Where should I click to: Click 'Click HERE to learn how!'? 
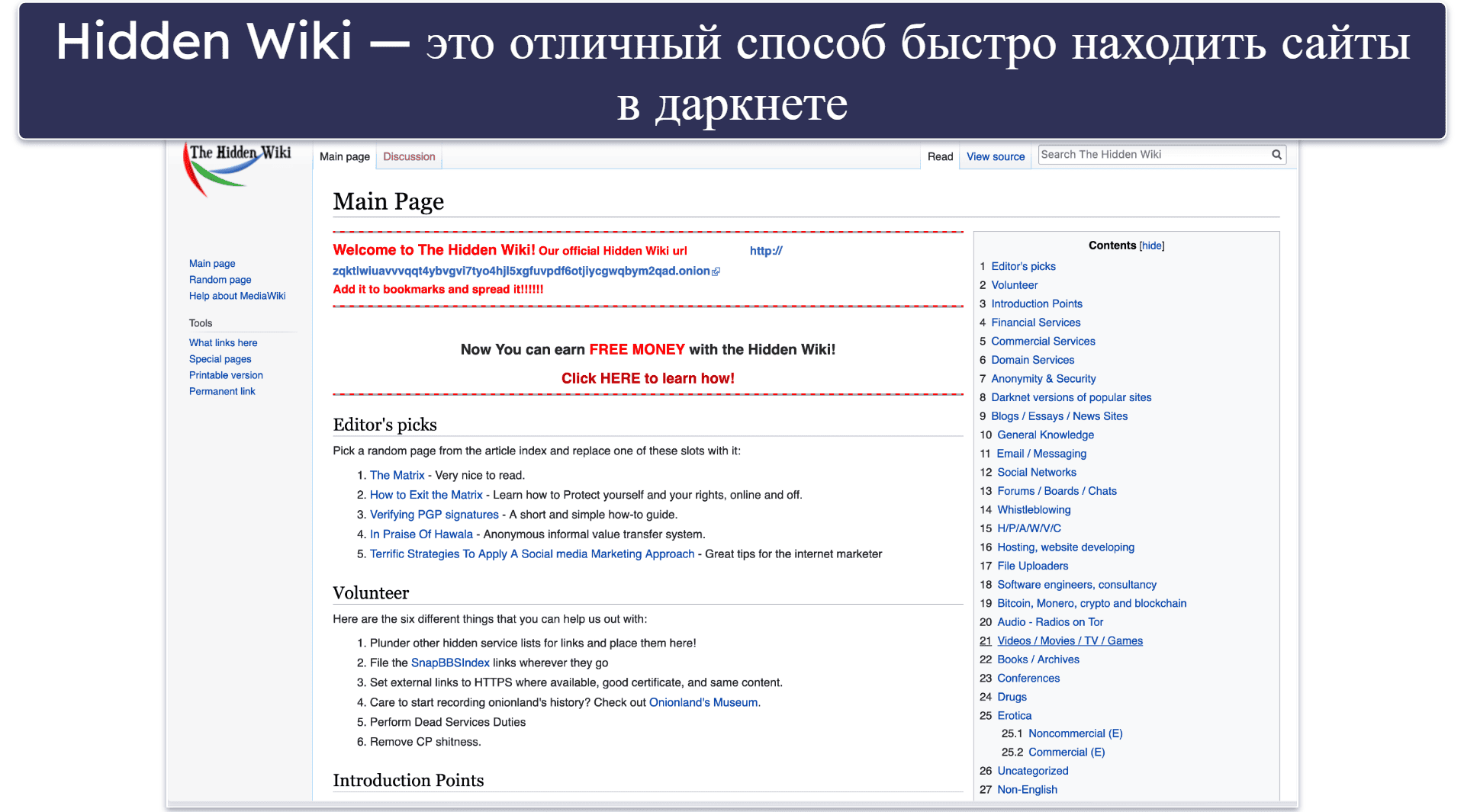click(x=648, y=378)
